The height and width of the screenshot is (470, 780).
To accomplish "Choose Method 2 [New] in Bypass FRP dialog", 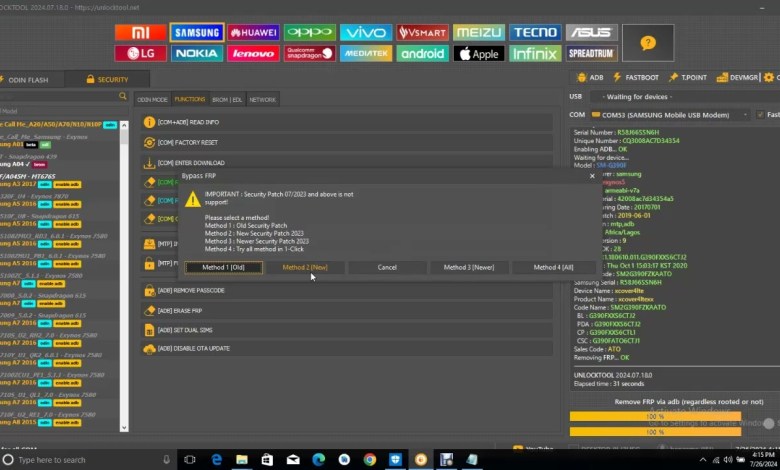I will (305, 267).
